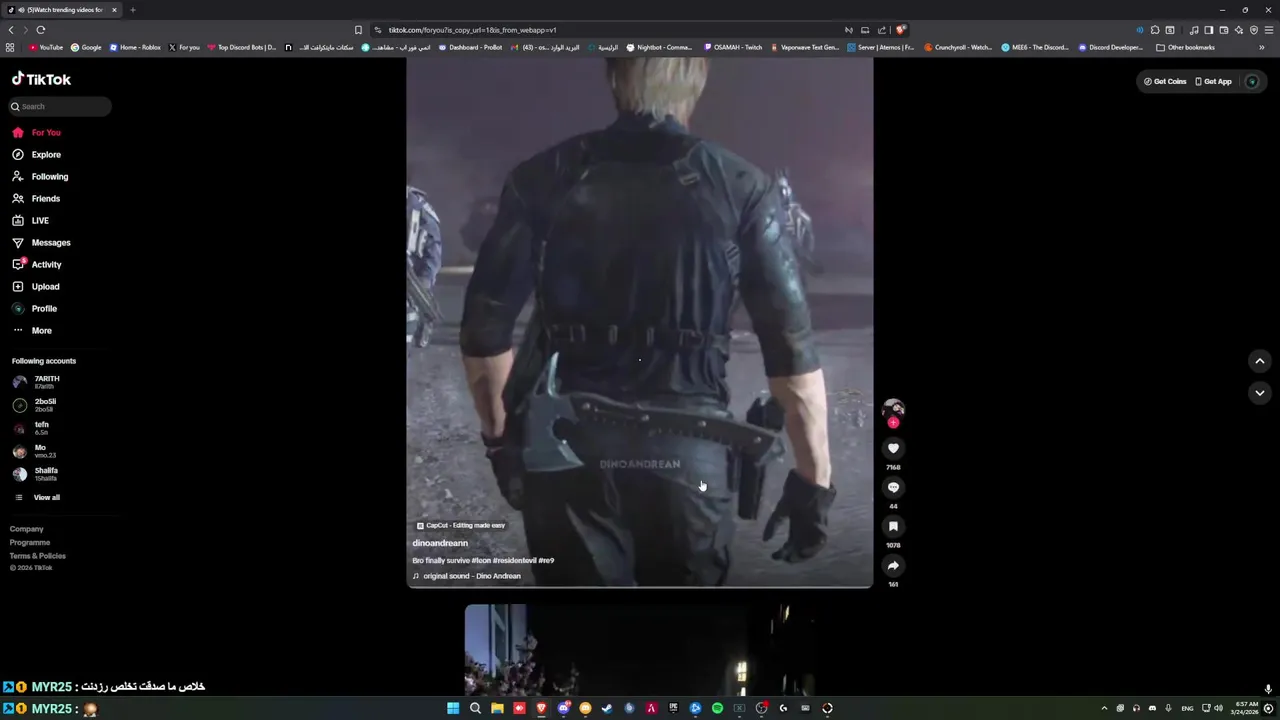Open your Profile page

click(35, 308)
